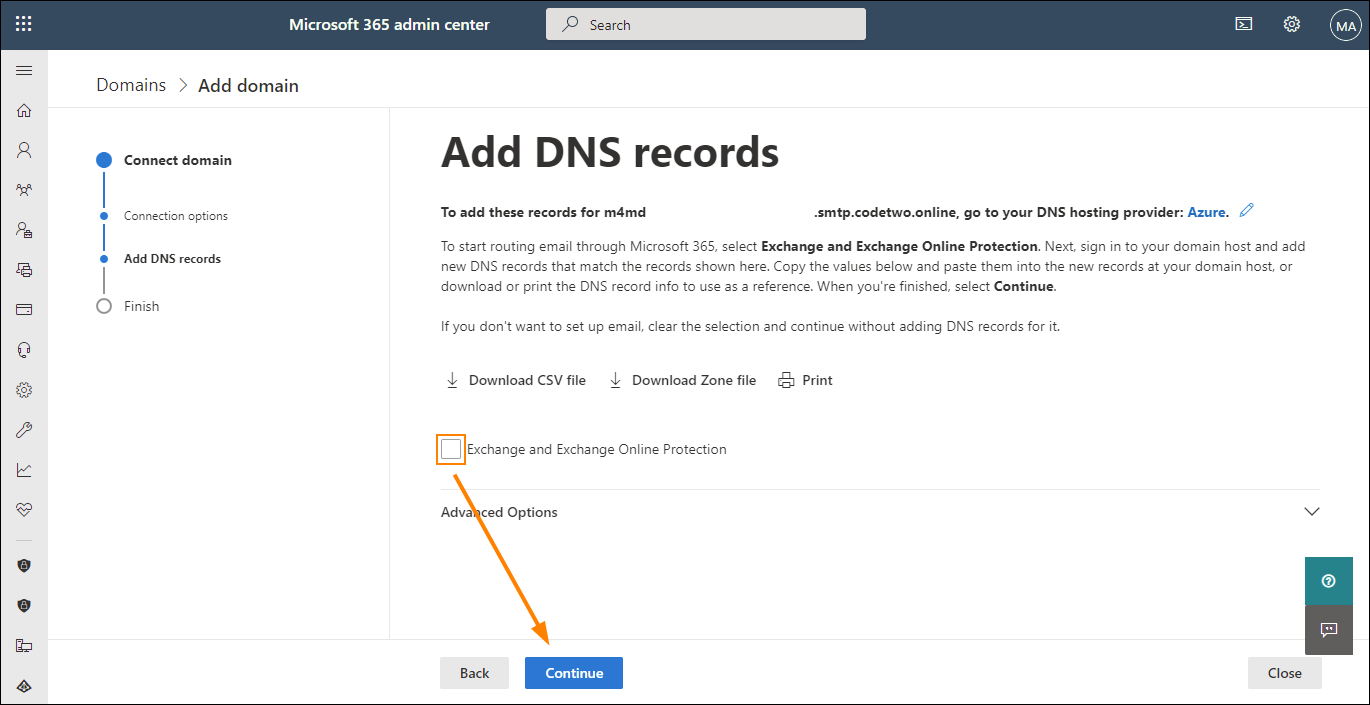The height and width of the screenshot is (705, 1370).
Task: Open the app launcher waffle menu
Action: pos(24,24)
